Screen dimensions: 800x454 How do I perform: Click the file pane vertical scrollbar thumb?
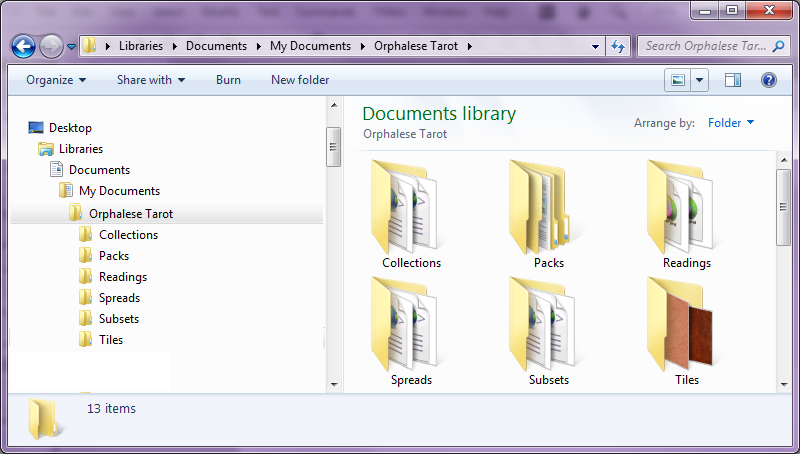pyautogui.click(x=783, y=207)
